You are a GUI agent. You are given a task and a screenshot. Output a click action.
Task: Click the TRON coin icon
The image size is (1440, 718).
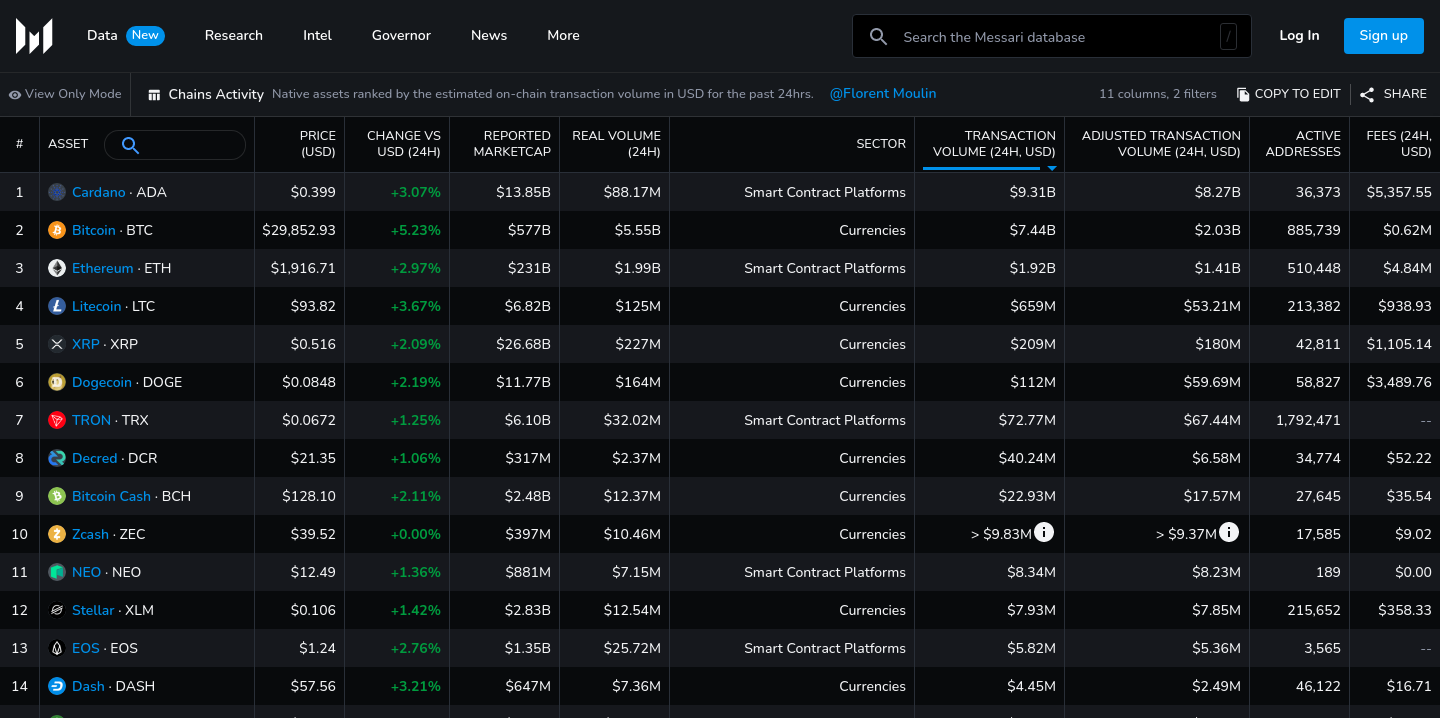click(57, 420)
